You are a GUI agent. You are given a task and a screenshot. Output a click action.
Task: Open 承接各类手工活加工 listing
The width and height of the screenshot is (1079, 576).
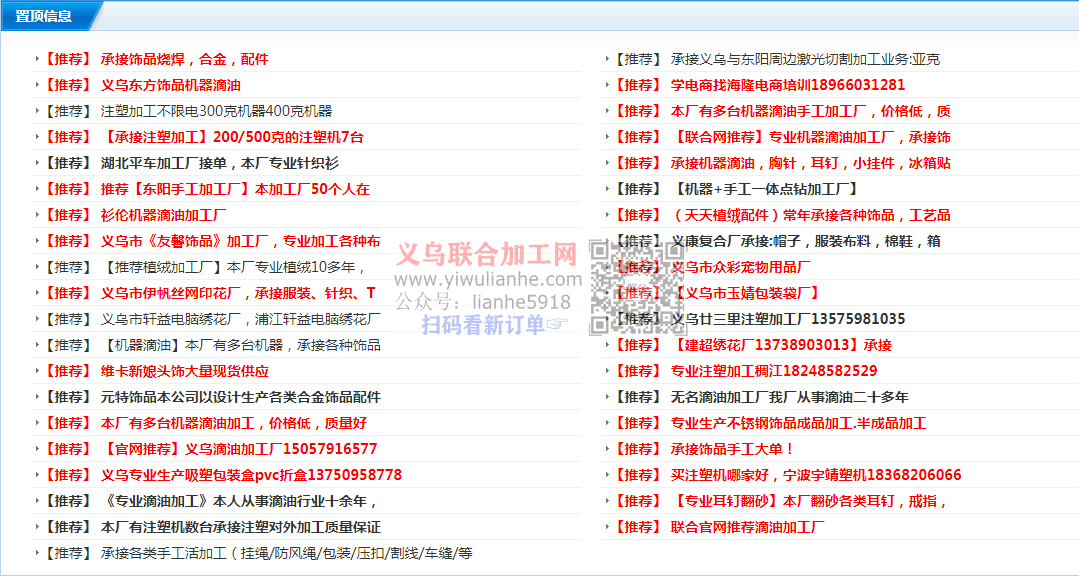click(x=286, y=553)
